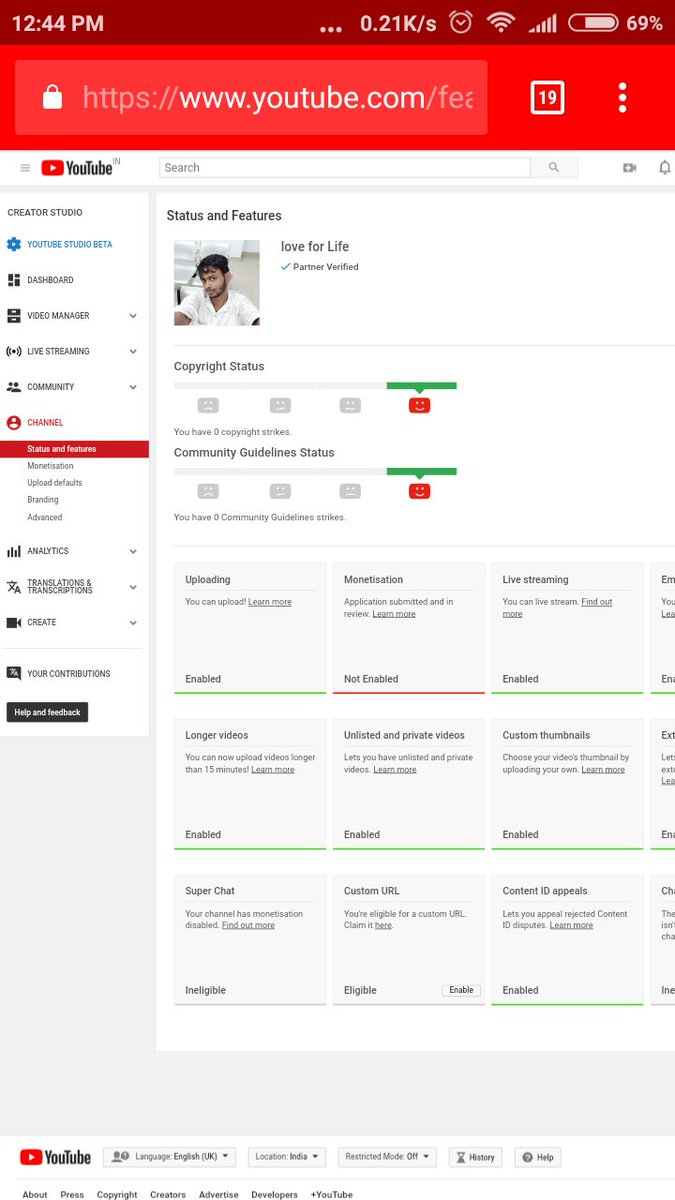The width and height of the screenshot is (675, 1200).
Task: Click the +YouTube footer link
Action: pos(332,1194)
